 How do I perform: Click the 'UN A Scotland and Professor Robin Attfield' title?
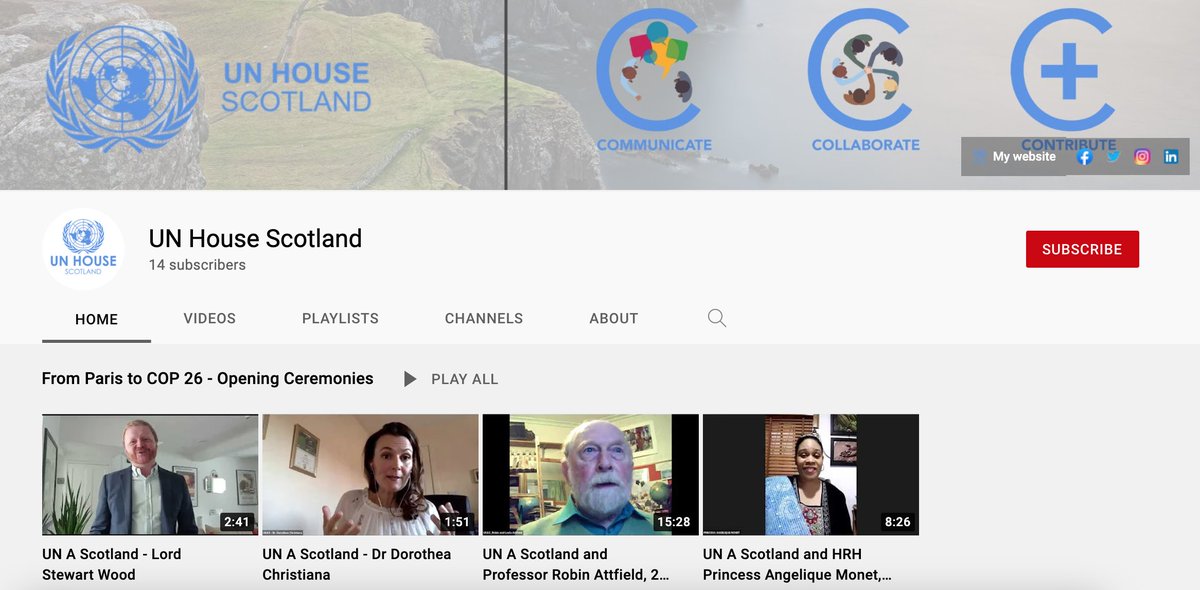[x=576, y=564]
